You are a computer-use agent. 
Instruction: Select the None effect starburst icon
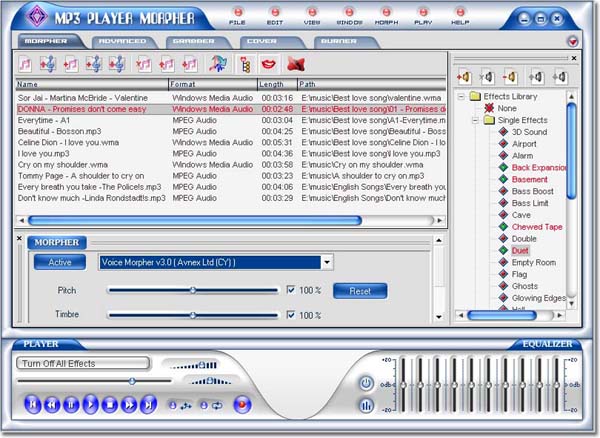pos(489,108)
